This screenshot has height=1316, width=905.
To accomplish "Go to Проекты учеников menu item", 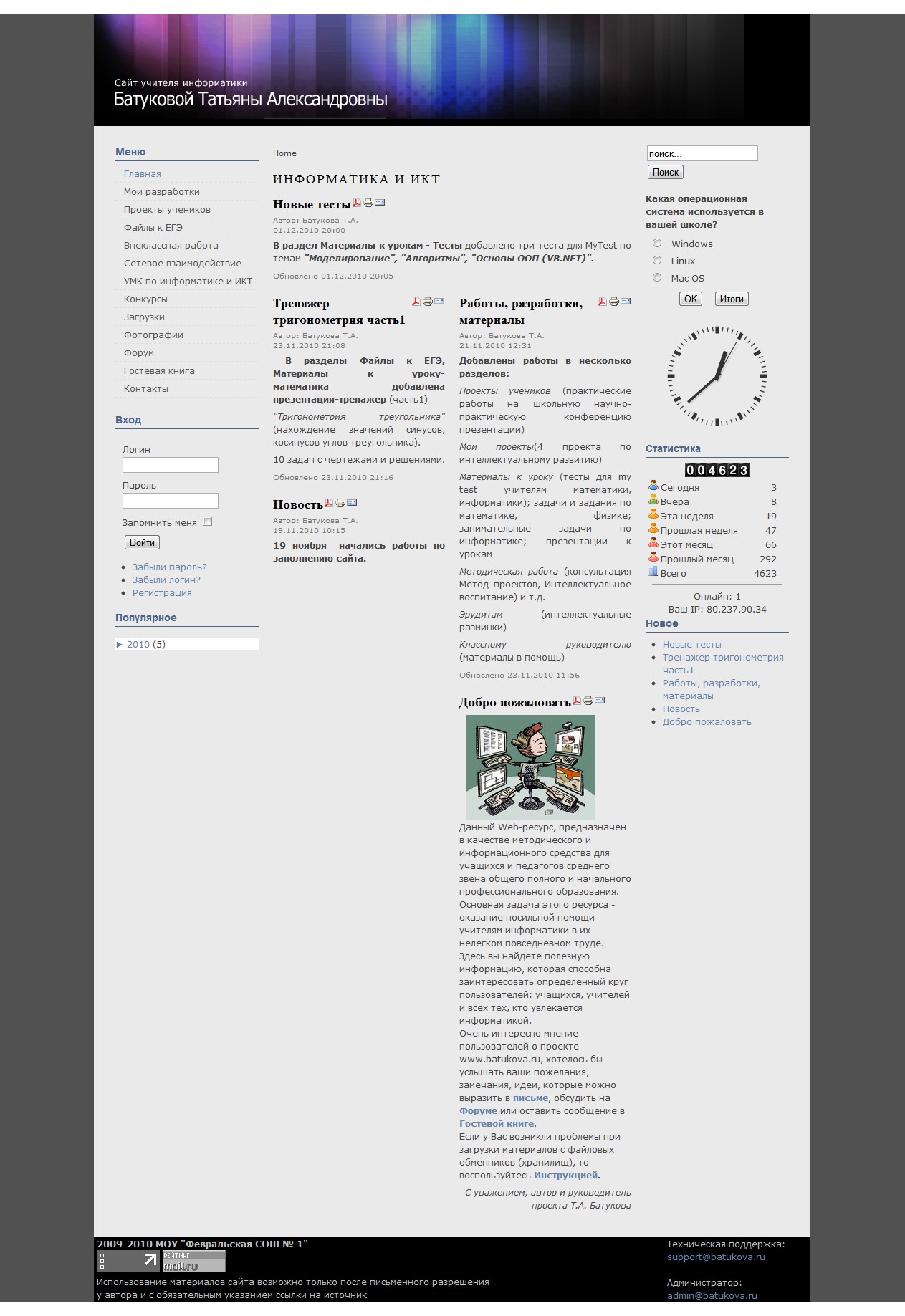I will pyautogui.click(x=167, y=210).
